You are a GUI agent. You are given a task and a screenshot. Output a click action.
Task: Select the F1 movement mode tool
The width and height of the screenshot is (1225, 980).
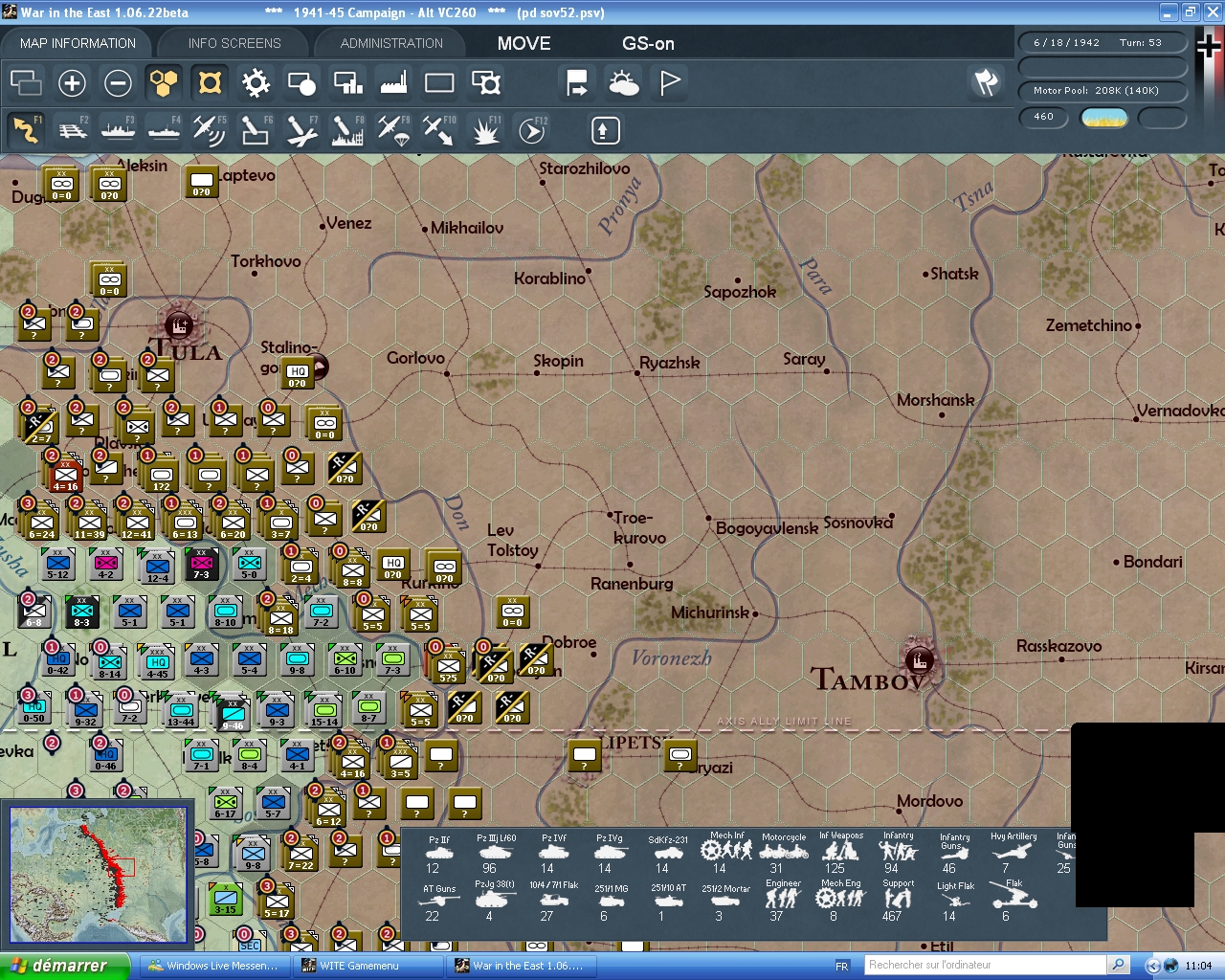(26, 129)
